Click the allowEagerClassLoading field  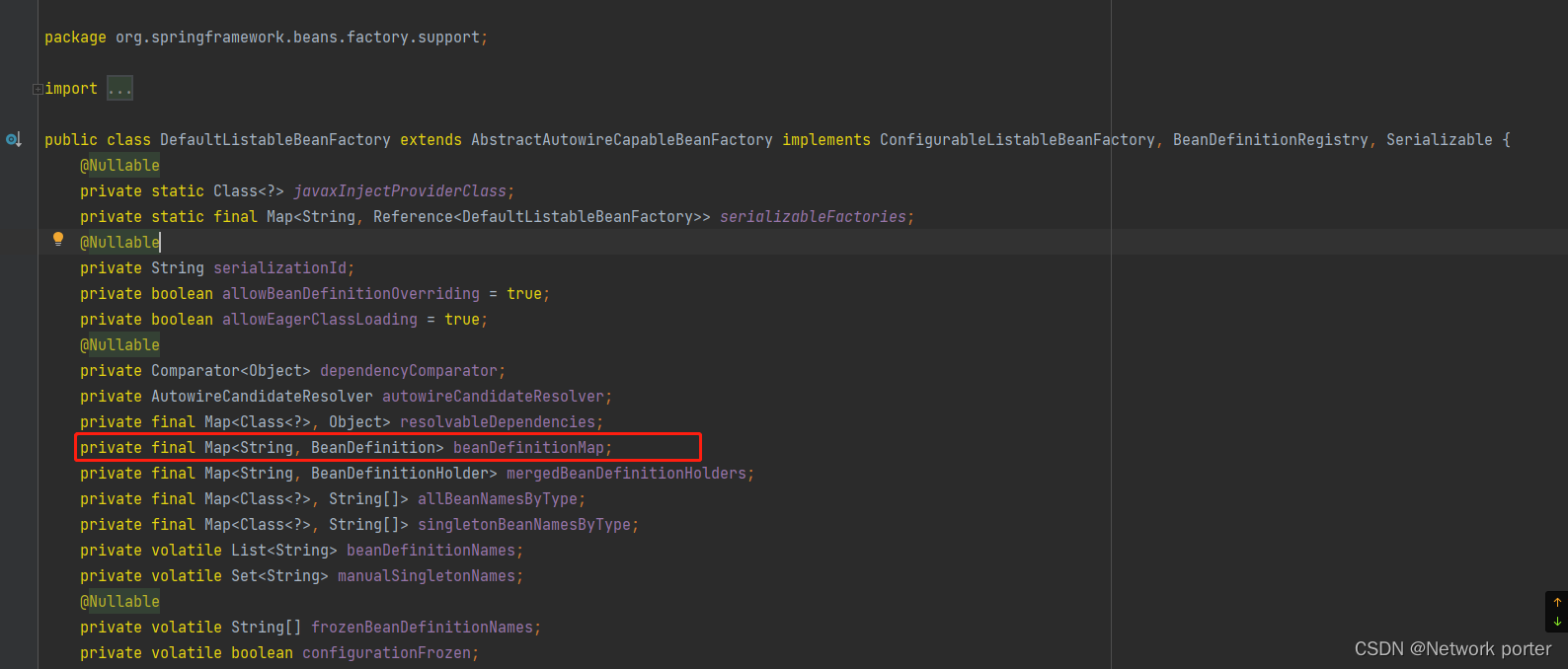point(320,320)
